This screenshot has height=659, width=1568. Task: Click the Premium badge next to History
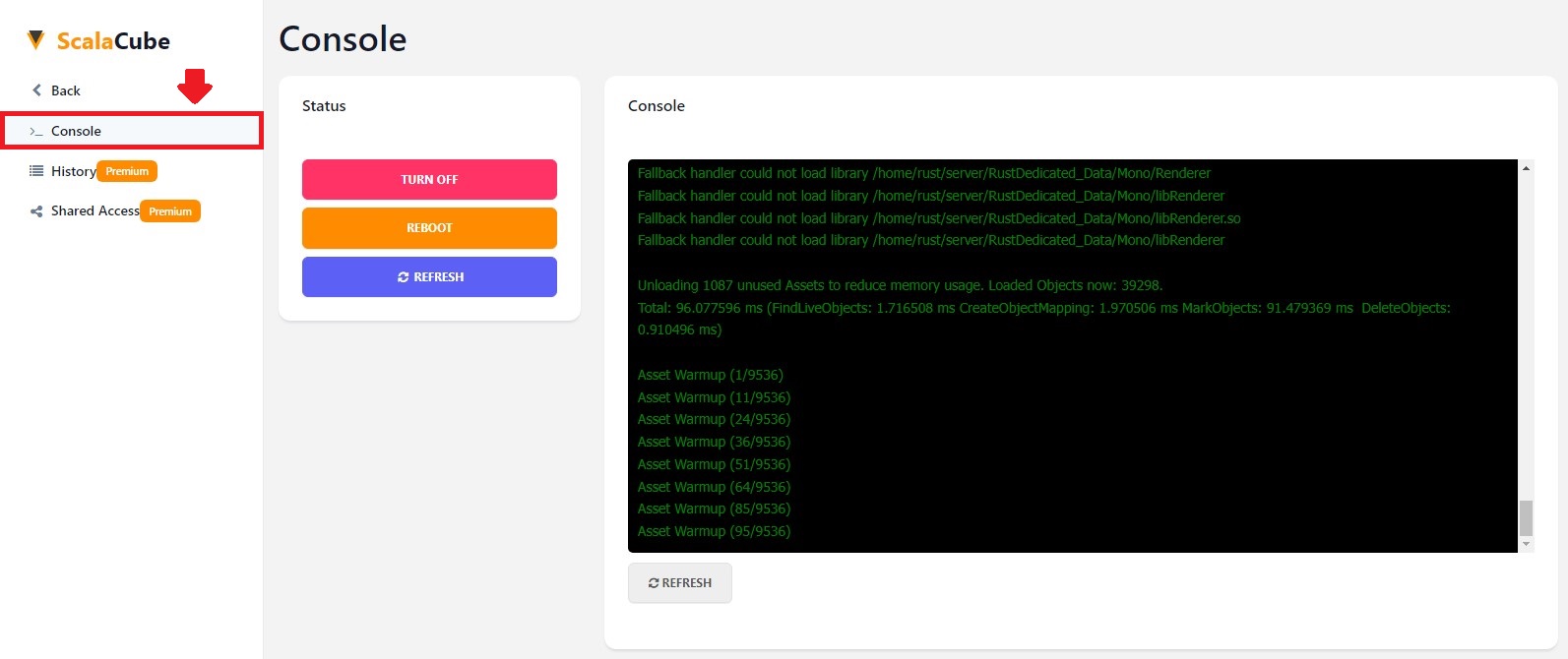[127, 171]
